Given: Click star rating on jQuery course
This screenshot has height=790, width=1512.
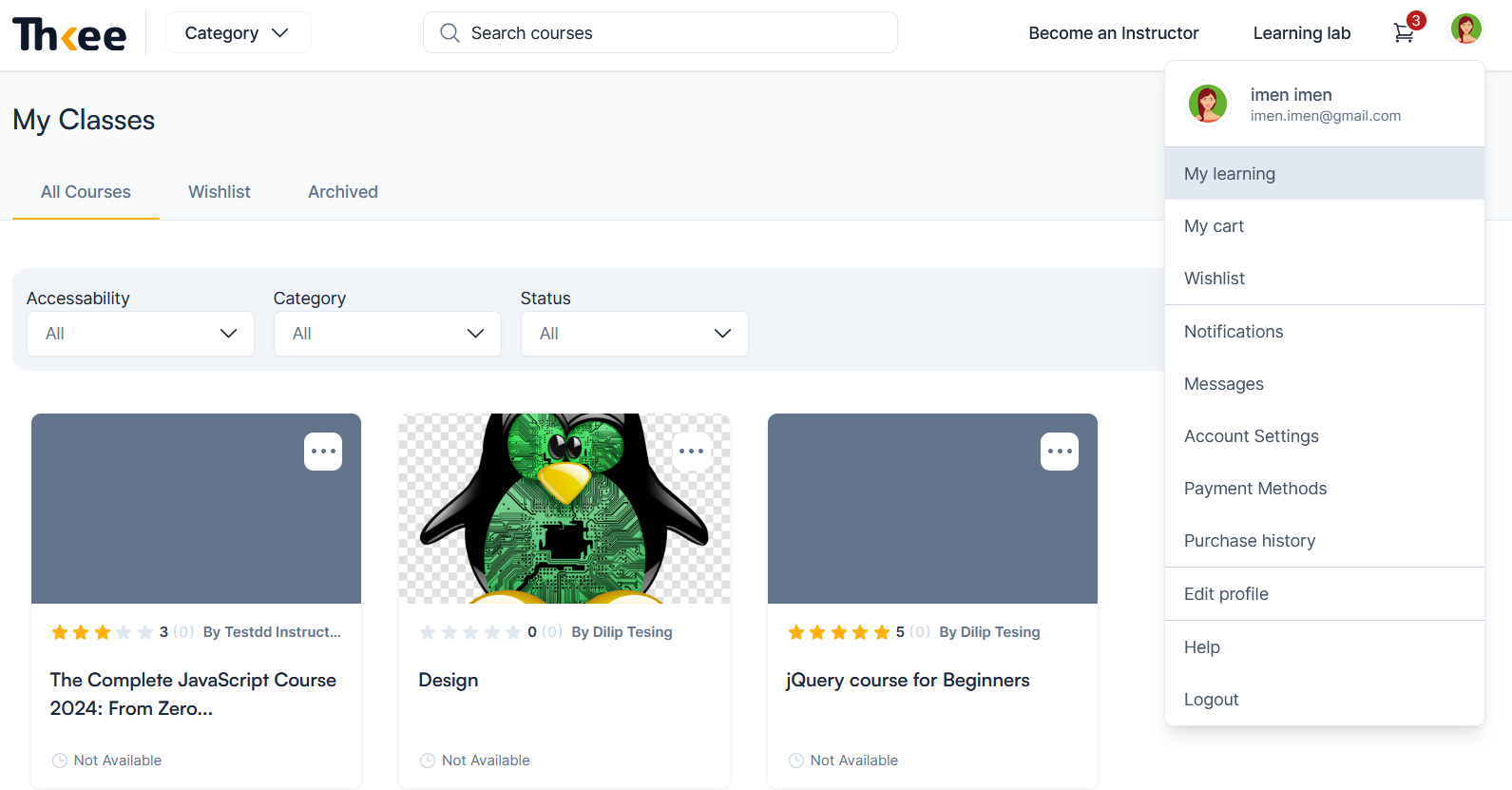Looking at the screenshot, I should click(839, 632).
